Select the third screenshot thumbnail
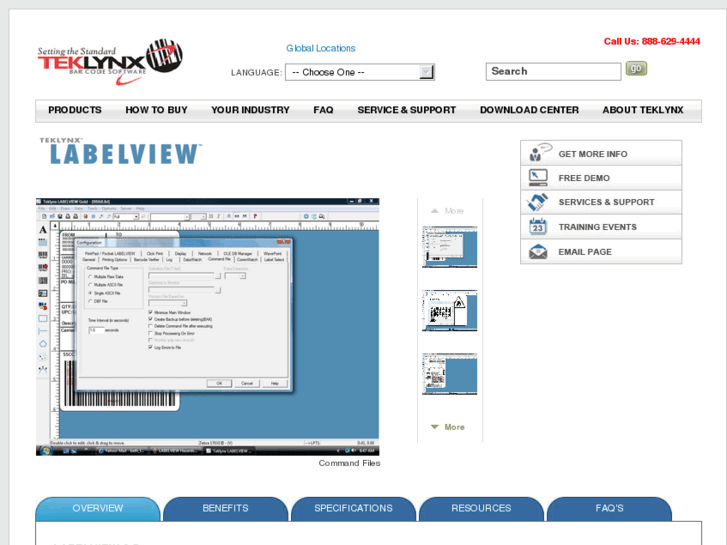727x545 pixels. (449, 374)
